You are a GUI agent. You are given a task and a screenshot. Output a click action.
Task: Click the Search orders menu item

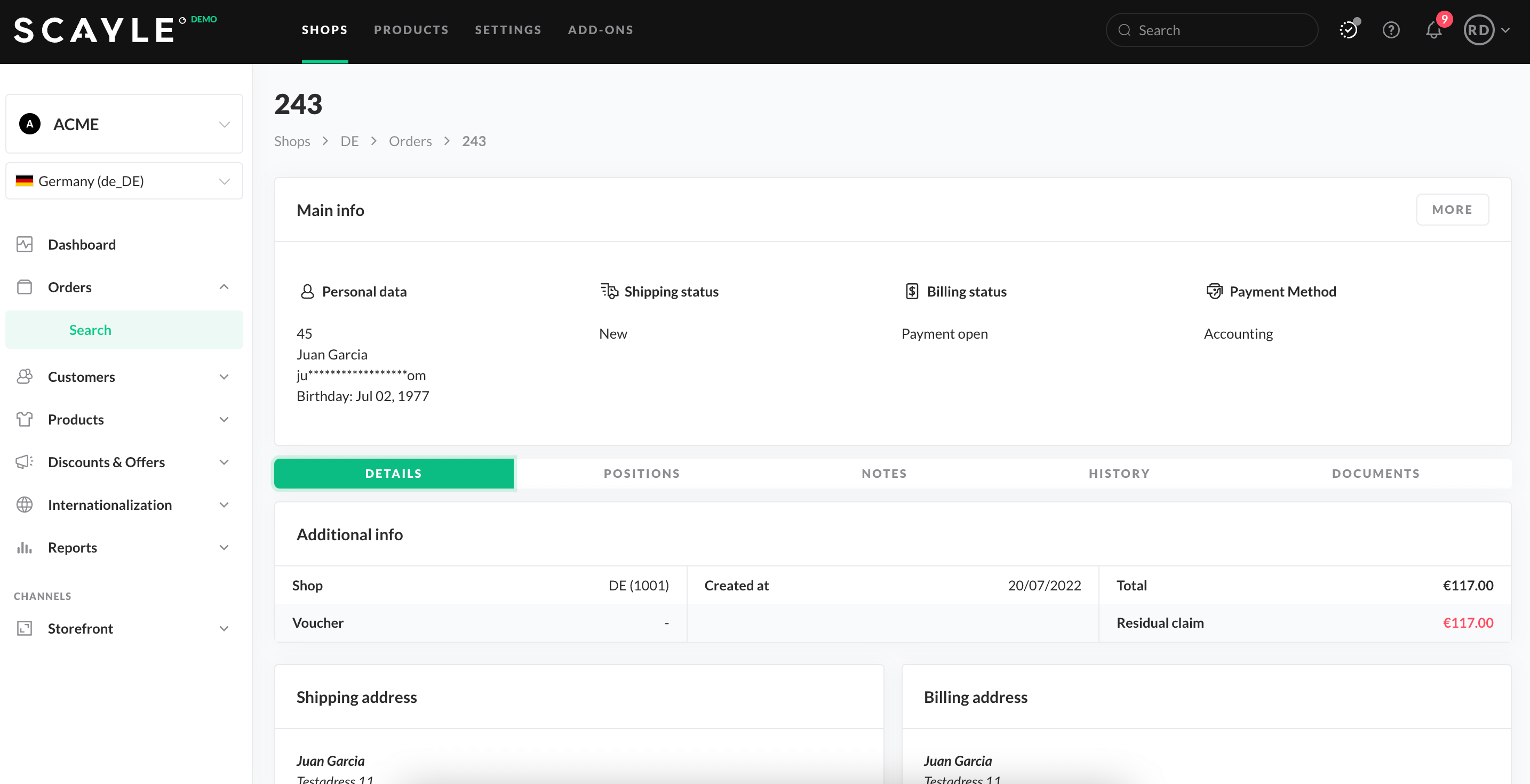pos(90,329)
